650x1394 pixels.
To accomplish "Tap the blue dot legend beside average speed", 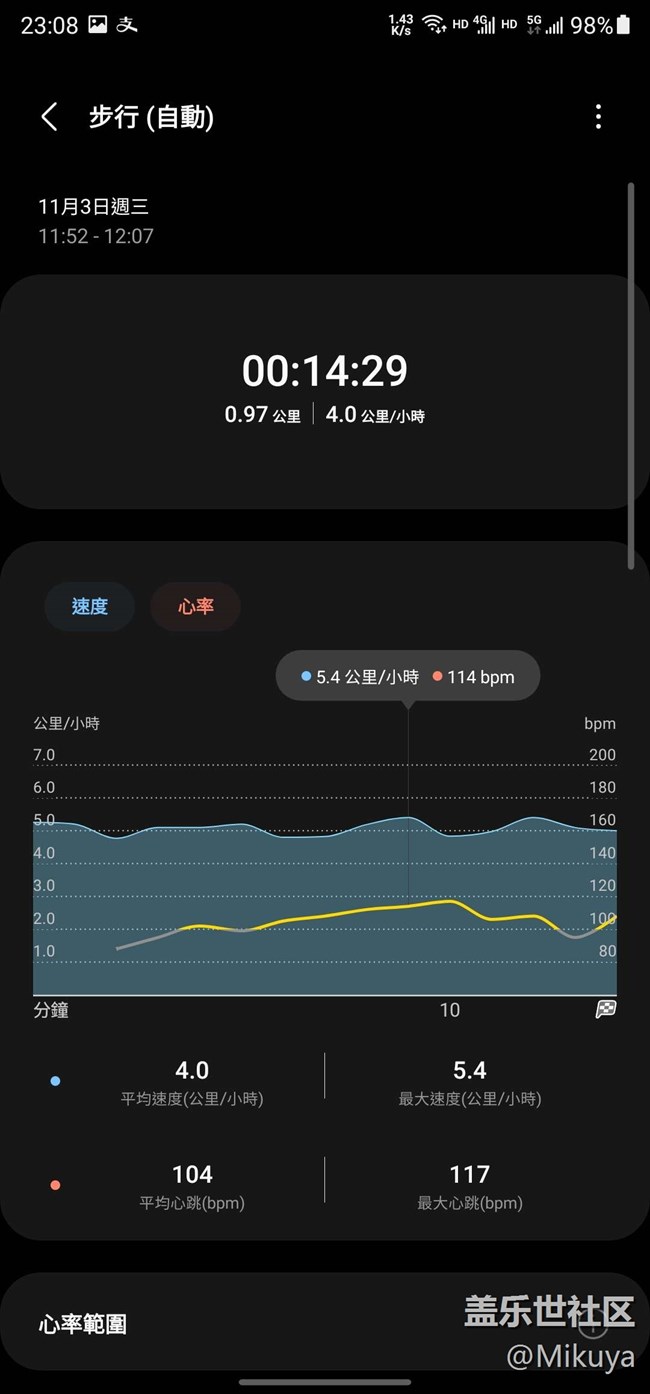I will pos(55,1081).
